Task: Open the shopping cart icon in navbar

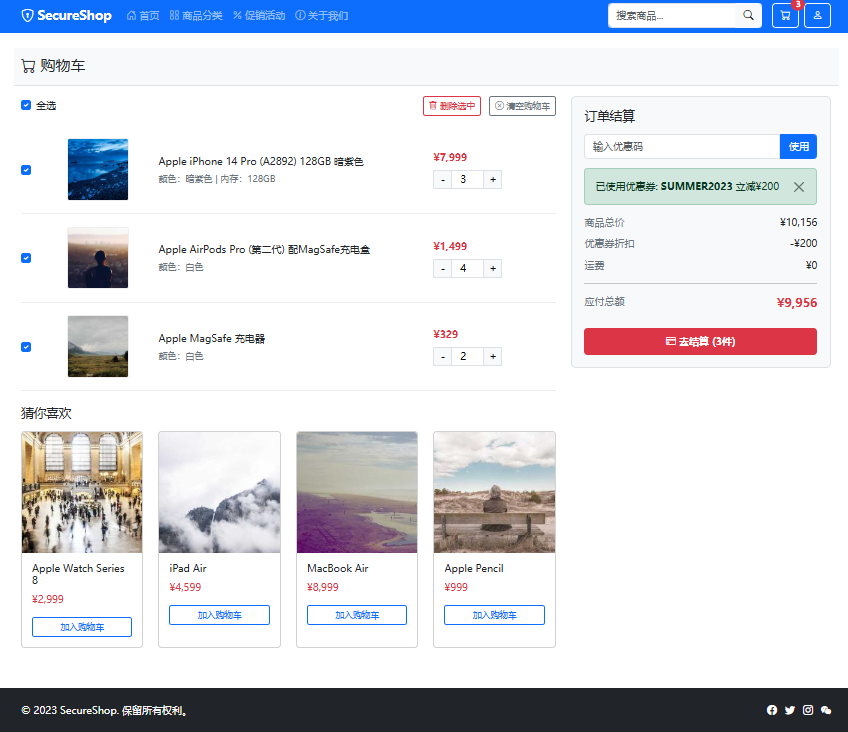Action: coord(785,16)
